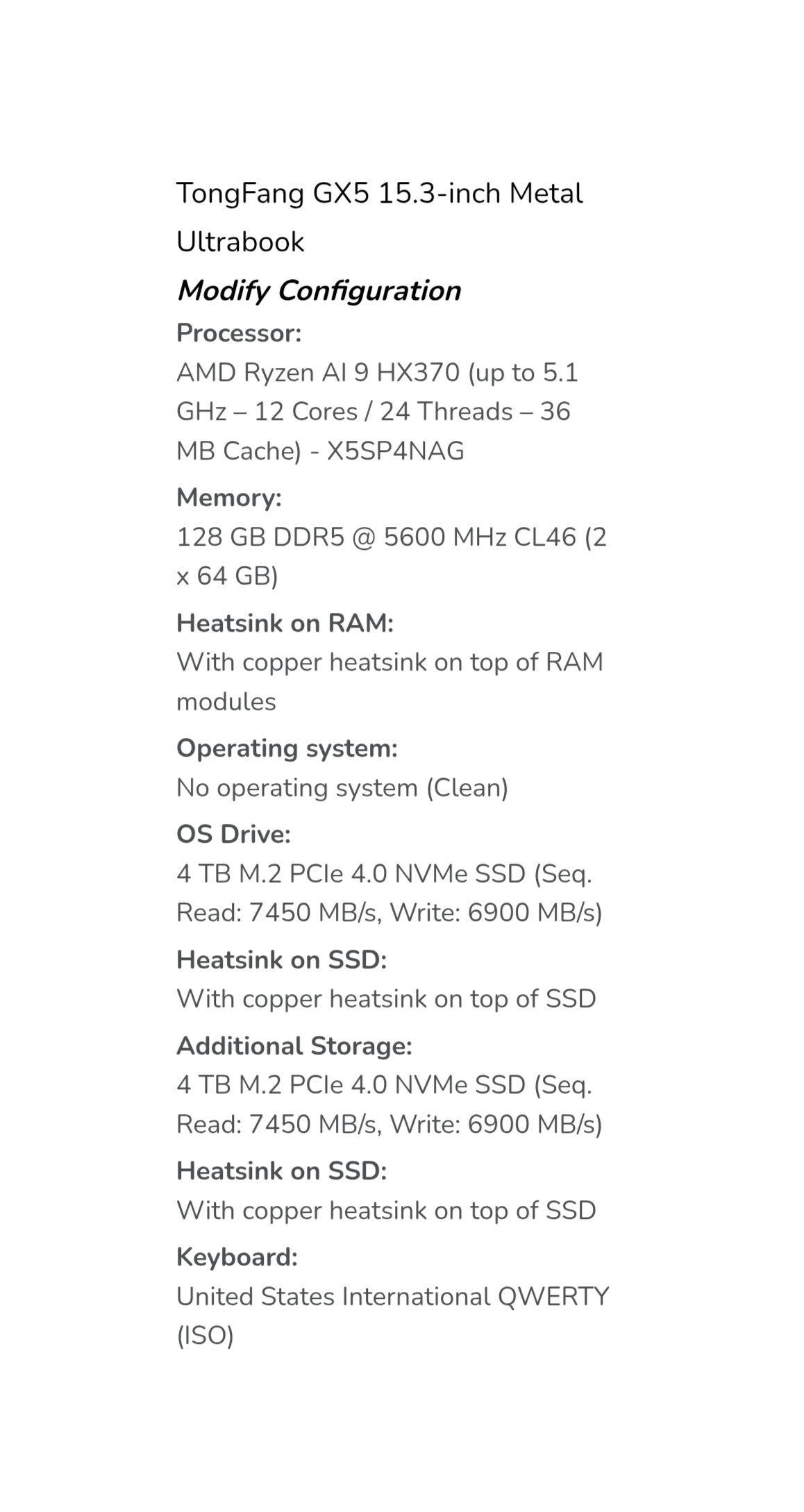Viewport: 804px width, 1512px height.
Task: Select the Operating system label
Action: [x=287, y=748]
